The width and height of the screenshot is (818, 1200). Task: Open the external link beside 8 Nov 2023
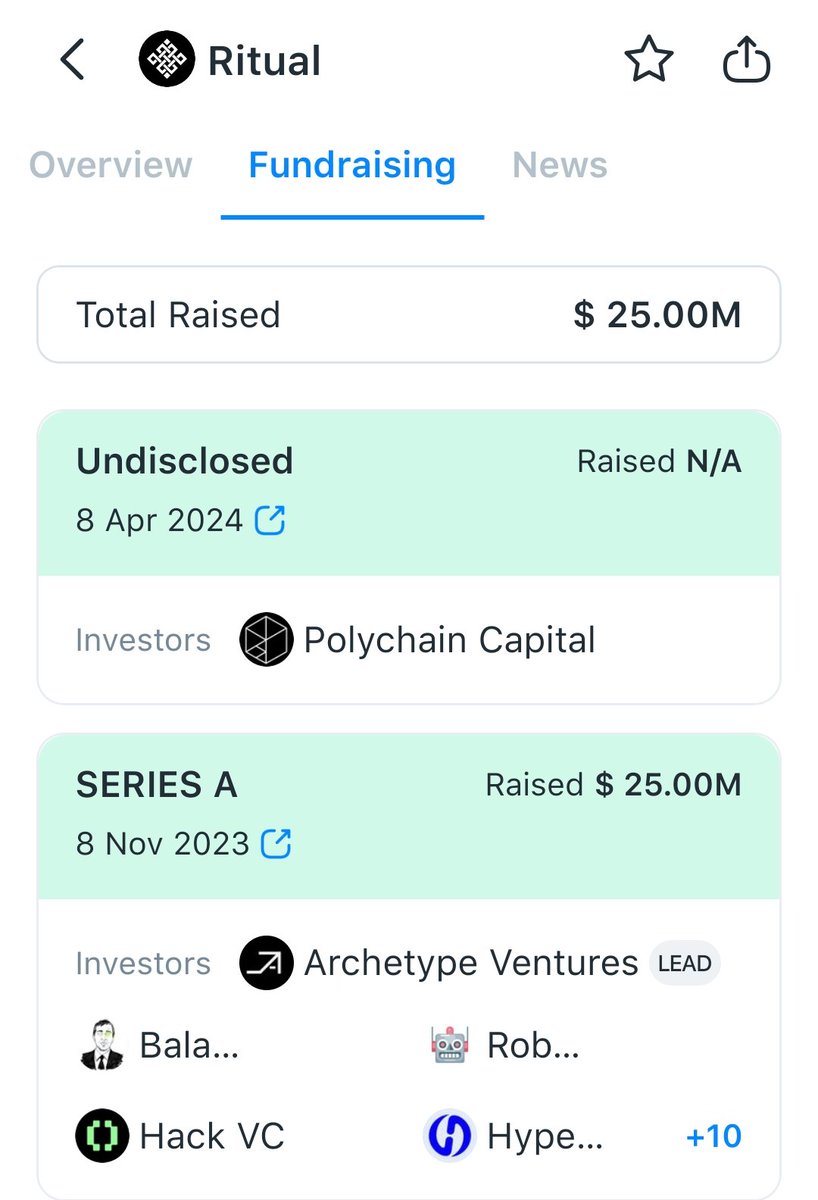click(276, 843)
